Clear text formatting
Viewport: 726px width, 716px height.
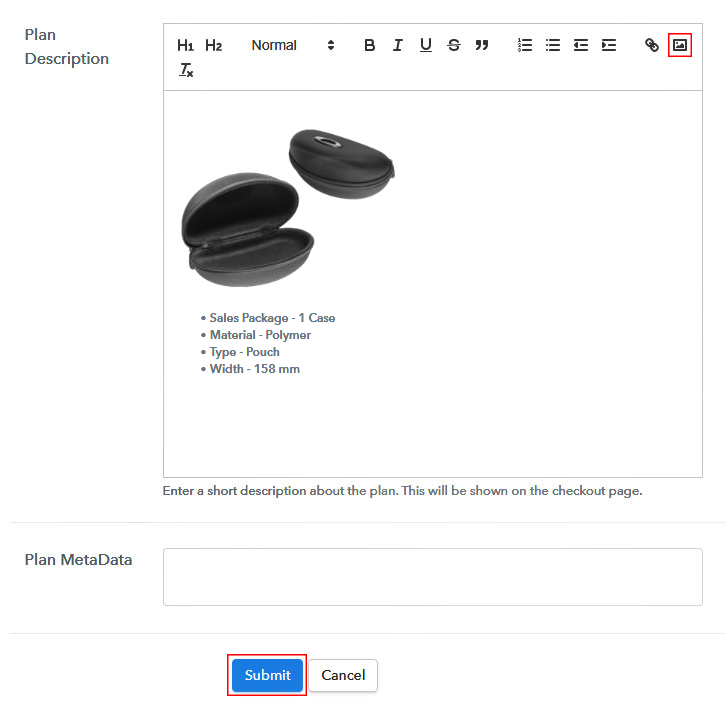click(186, 70)
